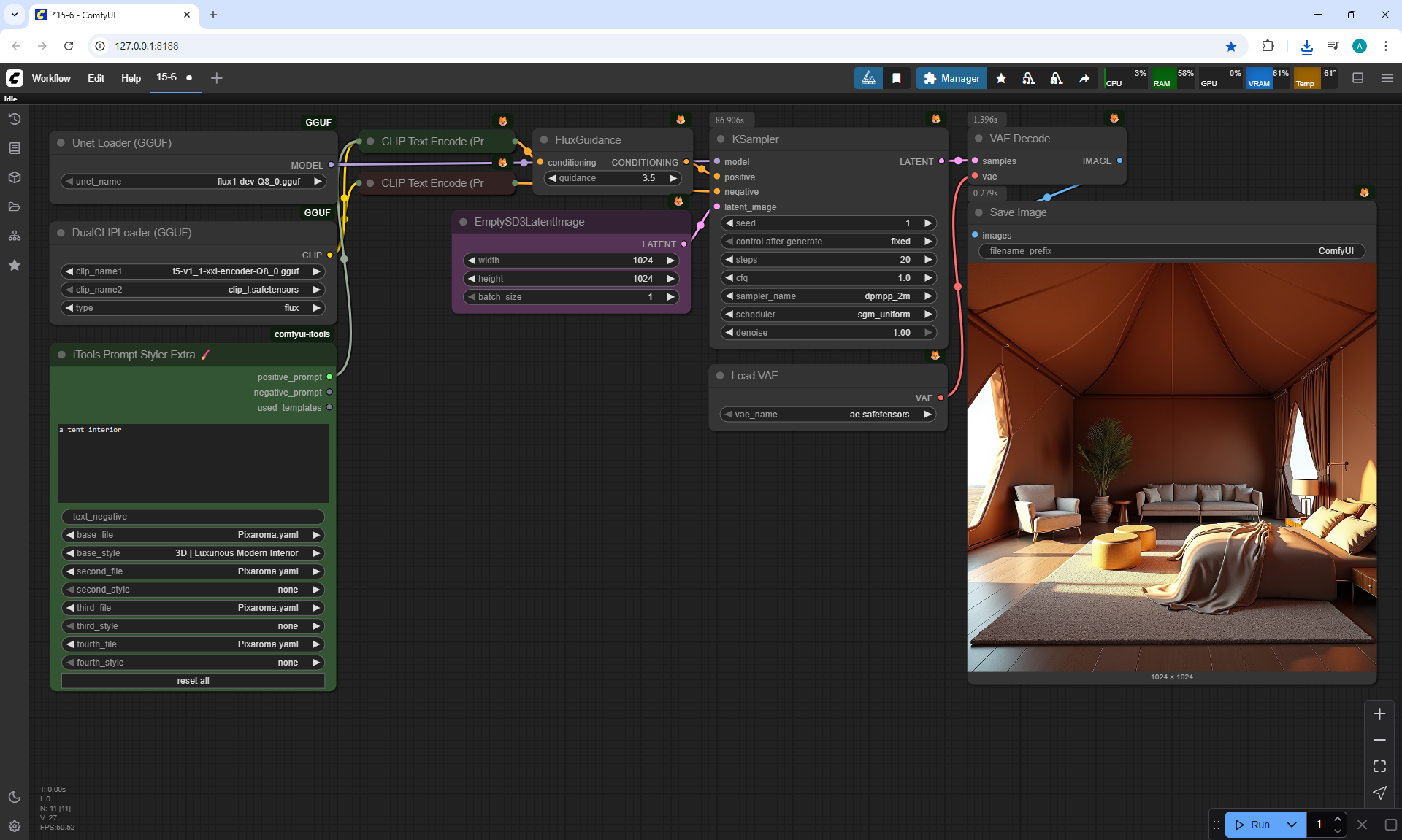This screenshot has width=1402, height=840.
Task: Open the Edit menu
Action: pyautogui.click(x=96, y=78)
